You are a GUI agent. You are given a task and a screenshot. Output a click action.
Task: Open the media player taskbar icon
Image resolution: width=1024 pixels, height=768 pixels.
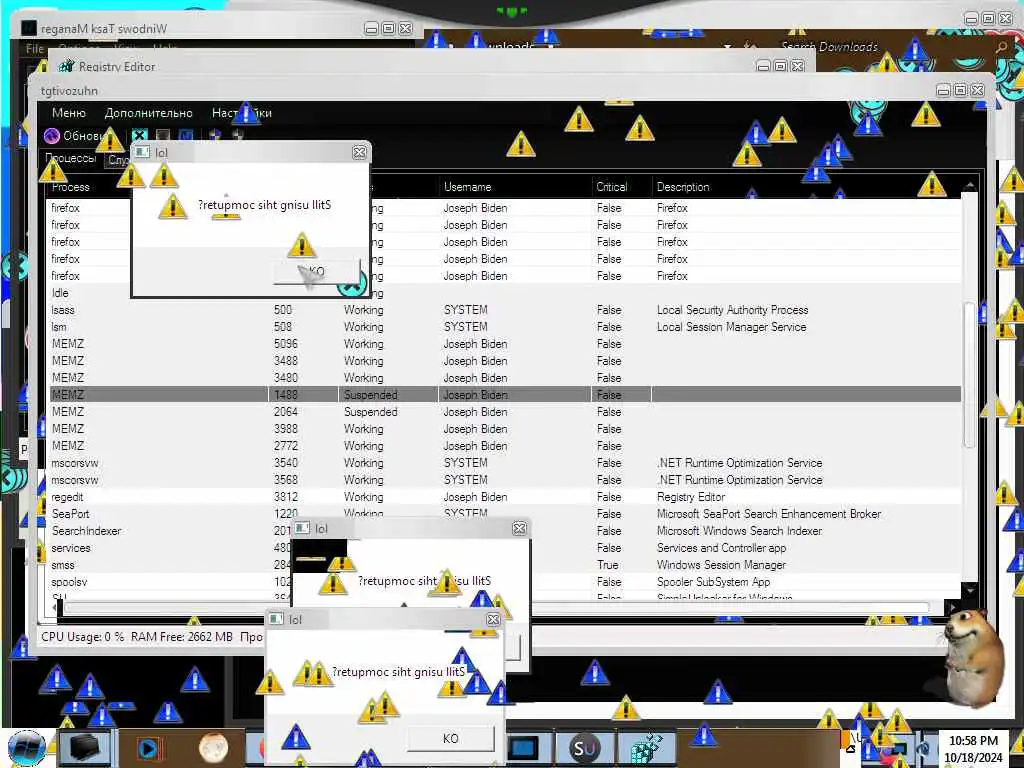click(x=150, y=748)
